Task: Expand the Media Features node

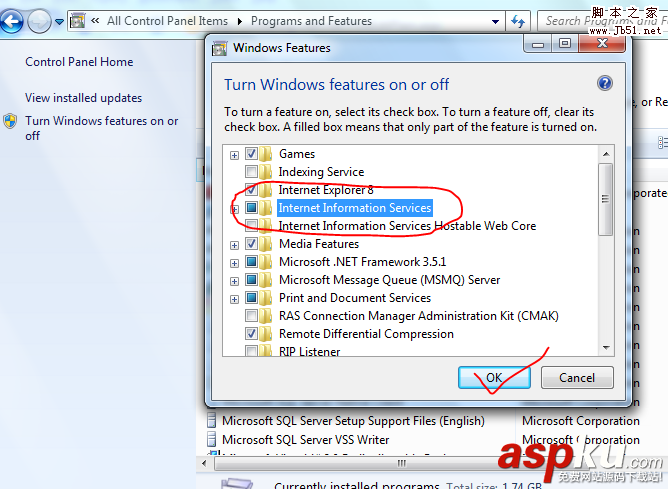Action: pos(234,245)
